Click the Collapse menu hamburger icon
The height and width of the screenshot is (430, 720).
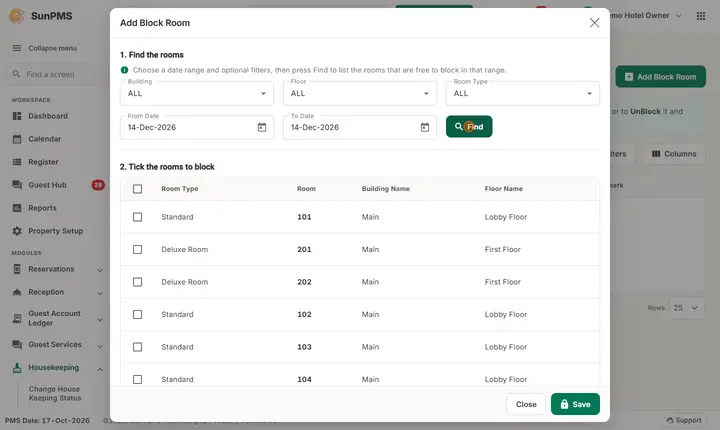[17, 48]
